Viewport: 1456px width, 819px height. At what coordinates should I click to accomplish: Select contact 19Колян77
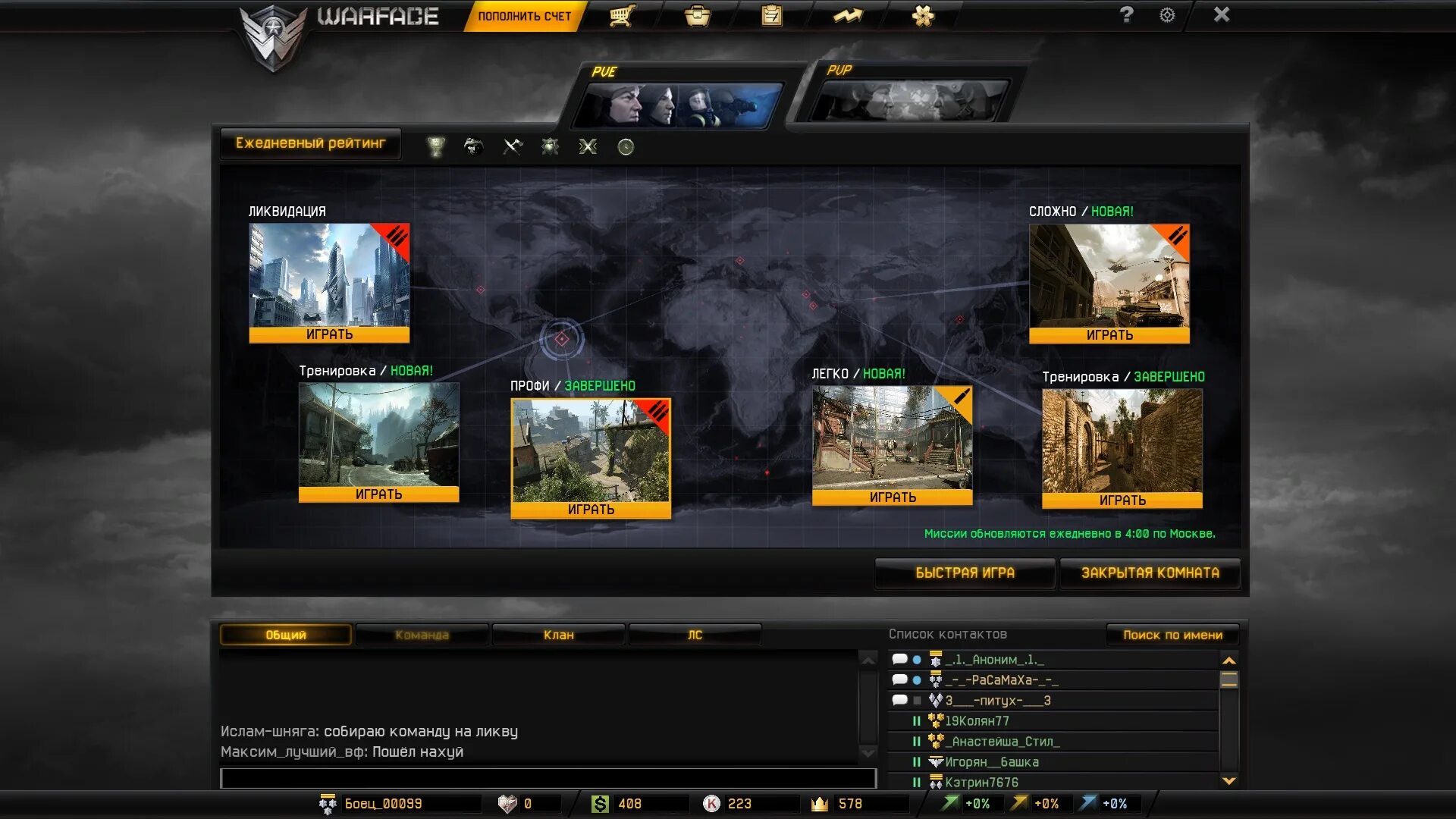click(x=1054, y=721)
